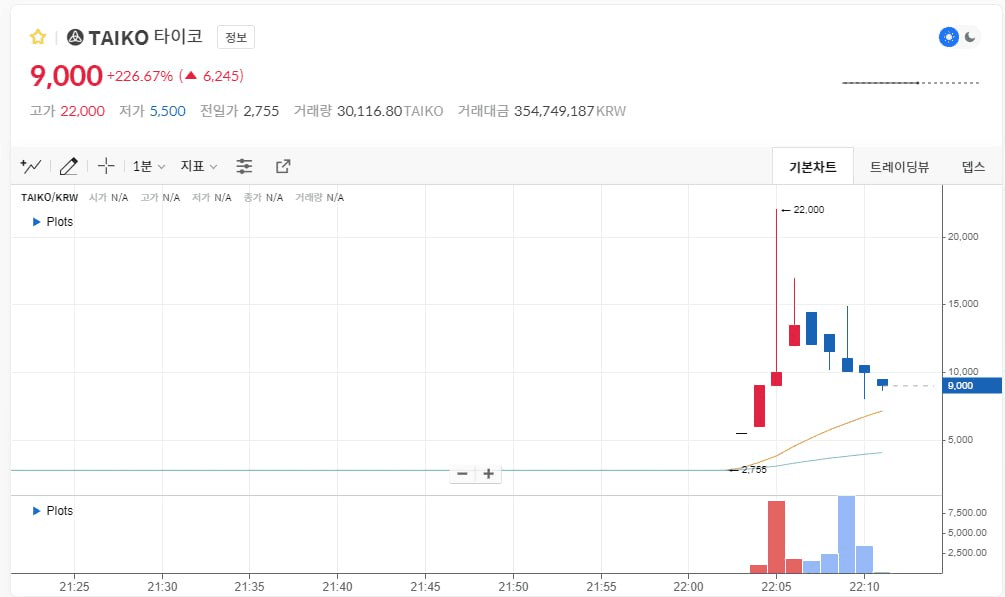Image resolution: width=1005 pixels, height=597 pixels.
Task: Expand Plots in the volume pane
Action: pos(53,511)
